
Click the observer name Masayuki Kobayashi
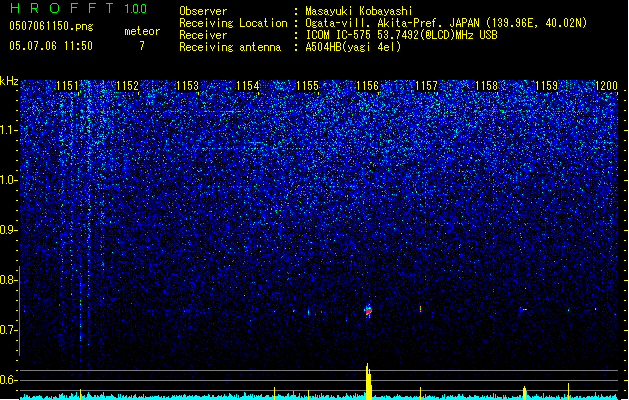(x=359, y=11)
